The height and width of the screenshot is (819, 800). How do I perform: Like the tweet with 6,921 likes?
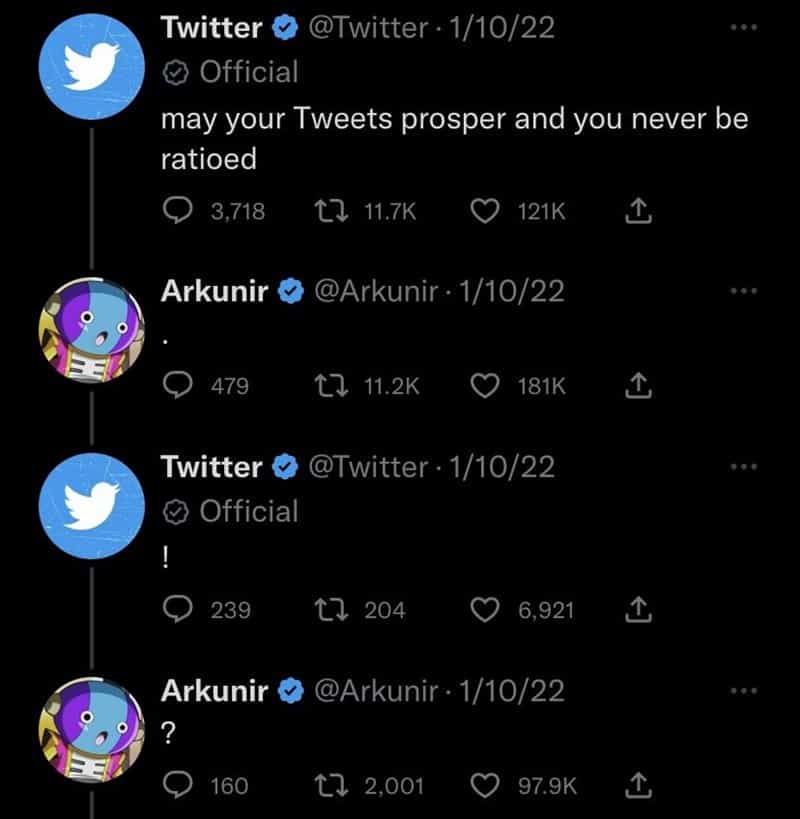pos(488,610)
